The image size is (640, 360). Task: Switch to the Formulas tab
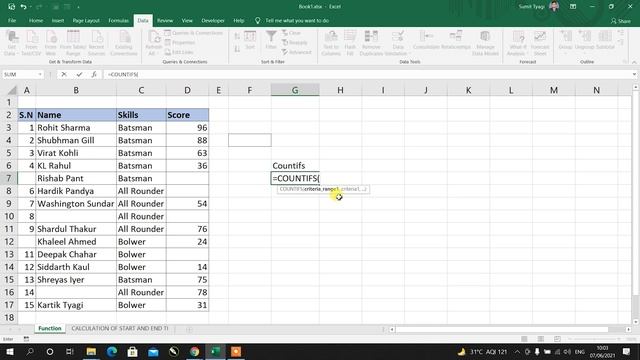pos(118,20)
